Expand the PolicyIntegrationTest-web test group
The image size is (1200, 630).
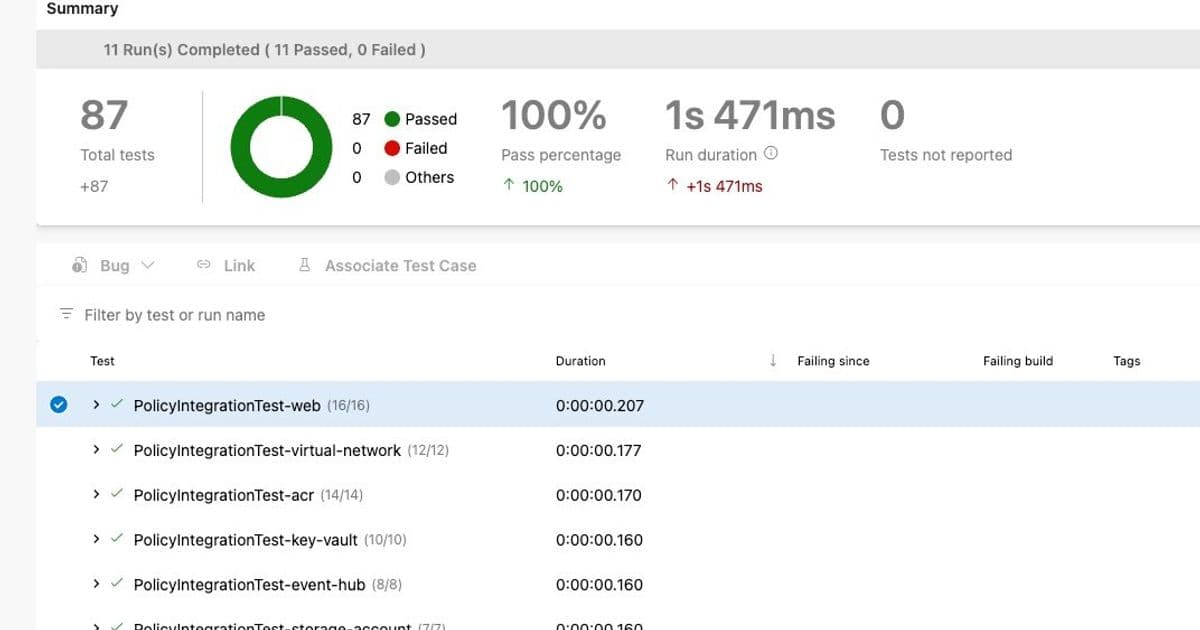[95, 405]
